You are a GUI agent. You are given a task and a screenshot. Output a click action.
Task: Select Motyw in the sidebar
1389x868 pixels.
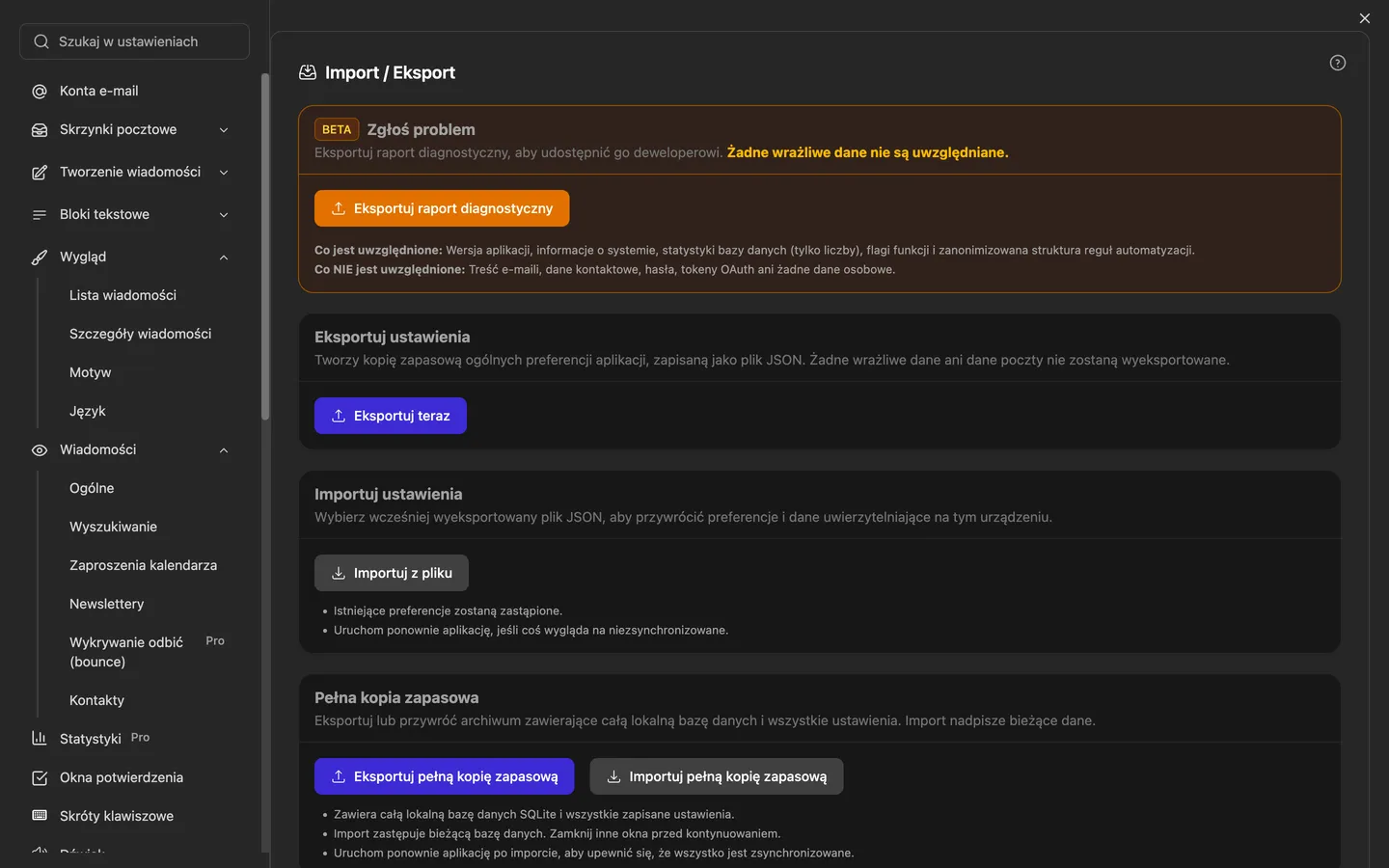90,372
